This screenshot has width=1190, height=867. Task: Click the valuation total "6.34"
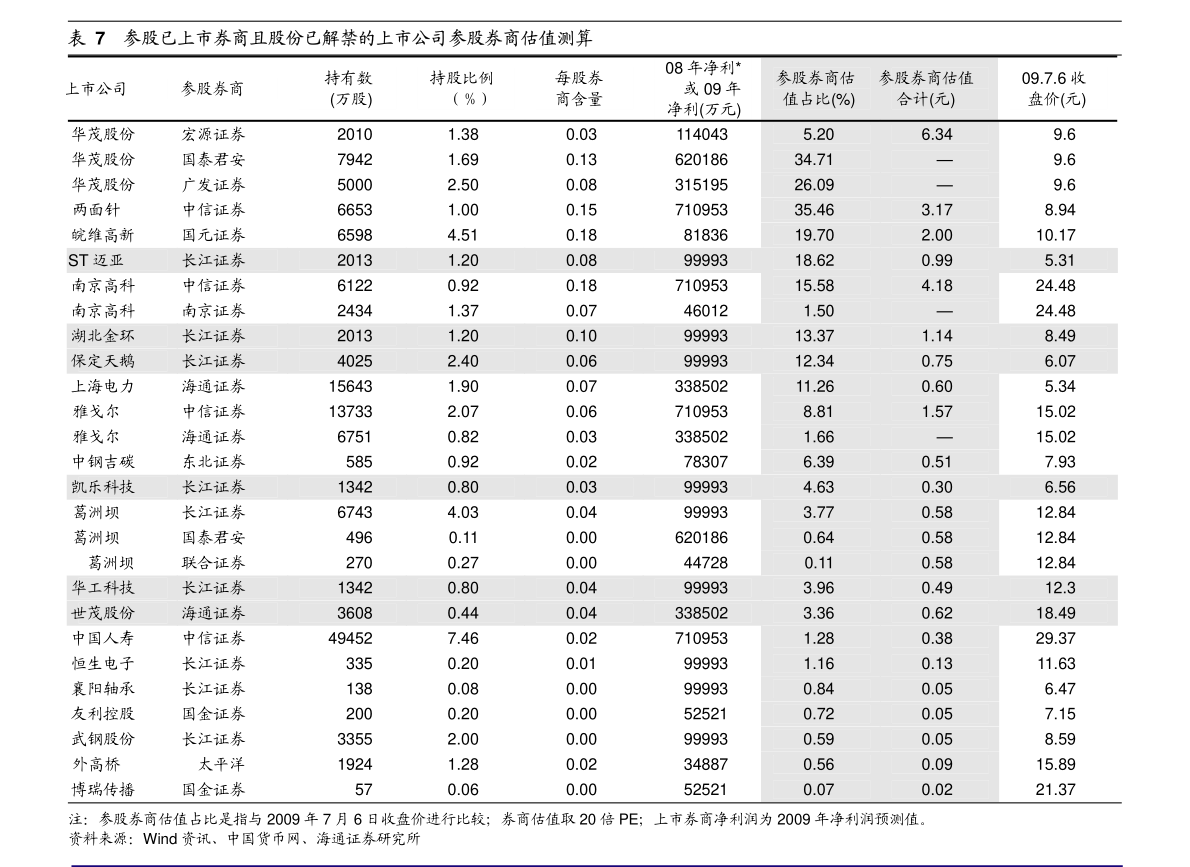click(937, 134)
